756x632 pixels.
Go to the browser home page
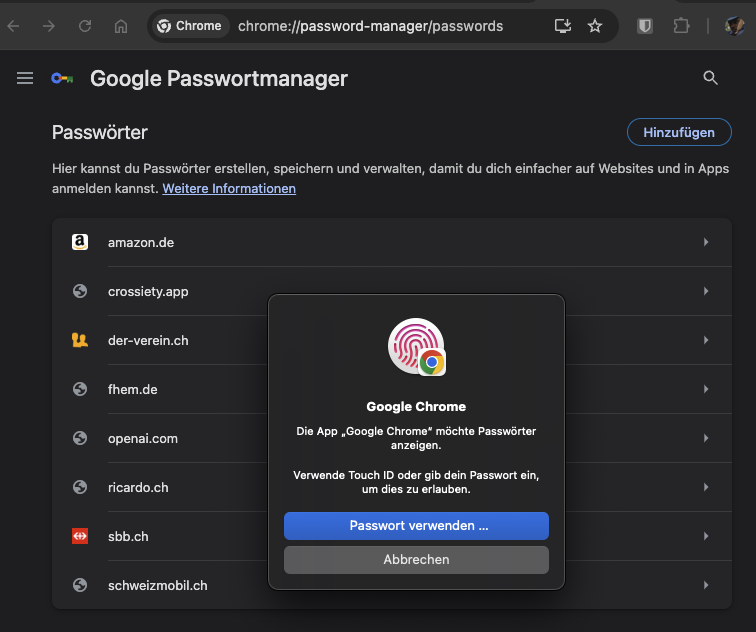(121, 26)
